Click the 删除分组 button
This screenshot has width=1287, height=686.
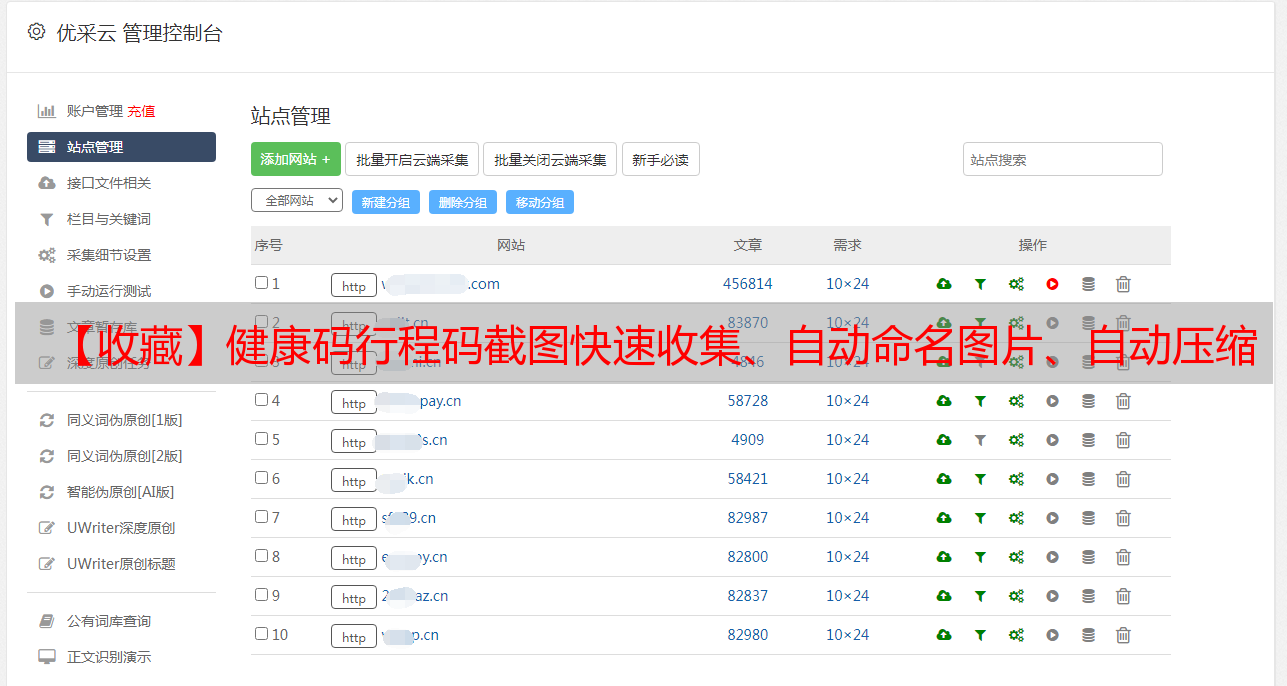pos(463,202)
